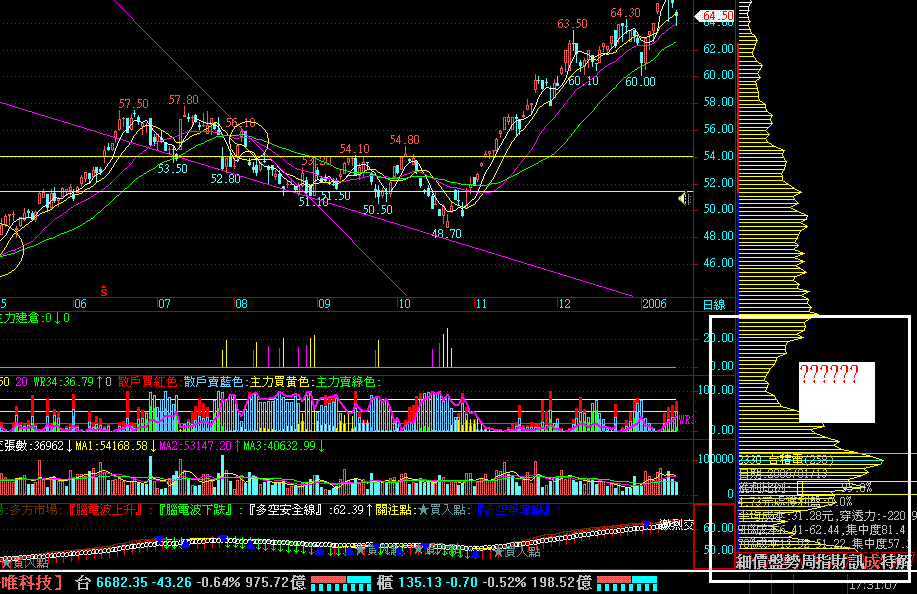Click the 2006 date axis label

654,303
